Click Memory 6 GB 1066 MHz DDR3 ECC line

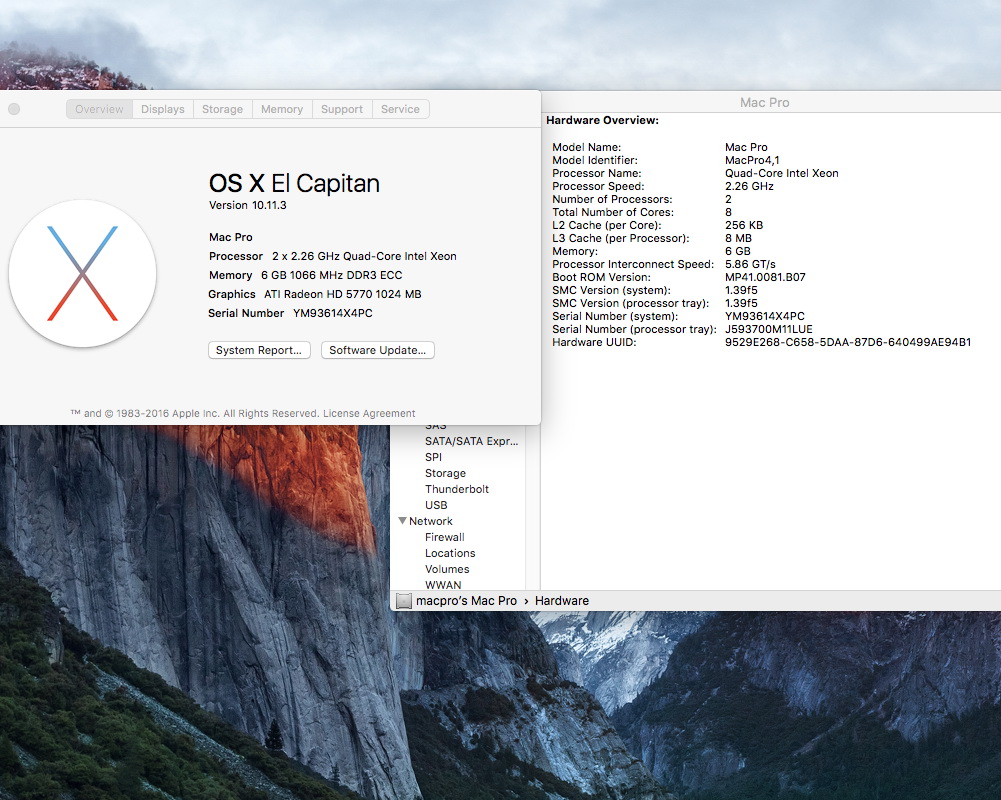[x=306, y=275]
